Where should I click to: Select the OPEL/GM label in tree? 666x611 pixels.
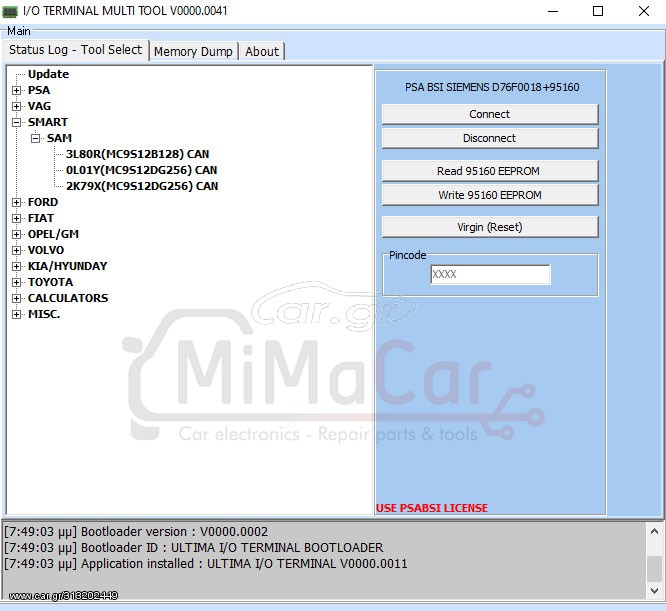[x=54, y=234]
